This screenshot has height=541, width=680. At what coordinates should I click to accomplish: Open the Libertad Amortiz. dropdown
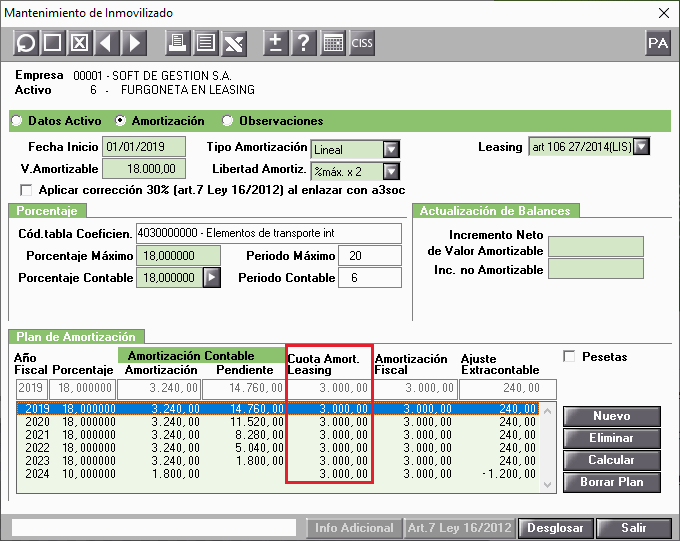coord(391,171)
